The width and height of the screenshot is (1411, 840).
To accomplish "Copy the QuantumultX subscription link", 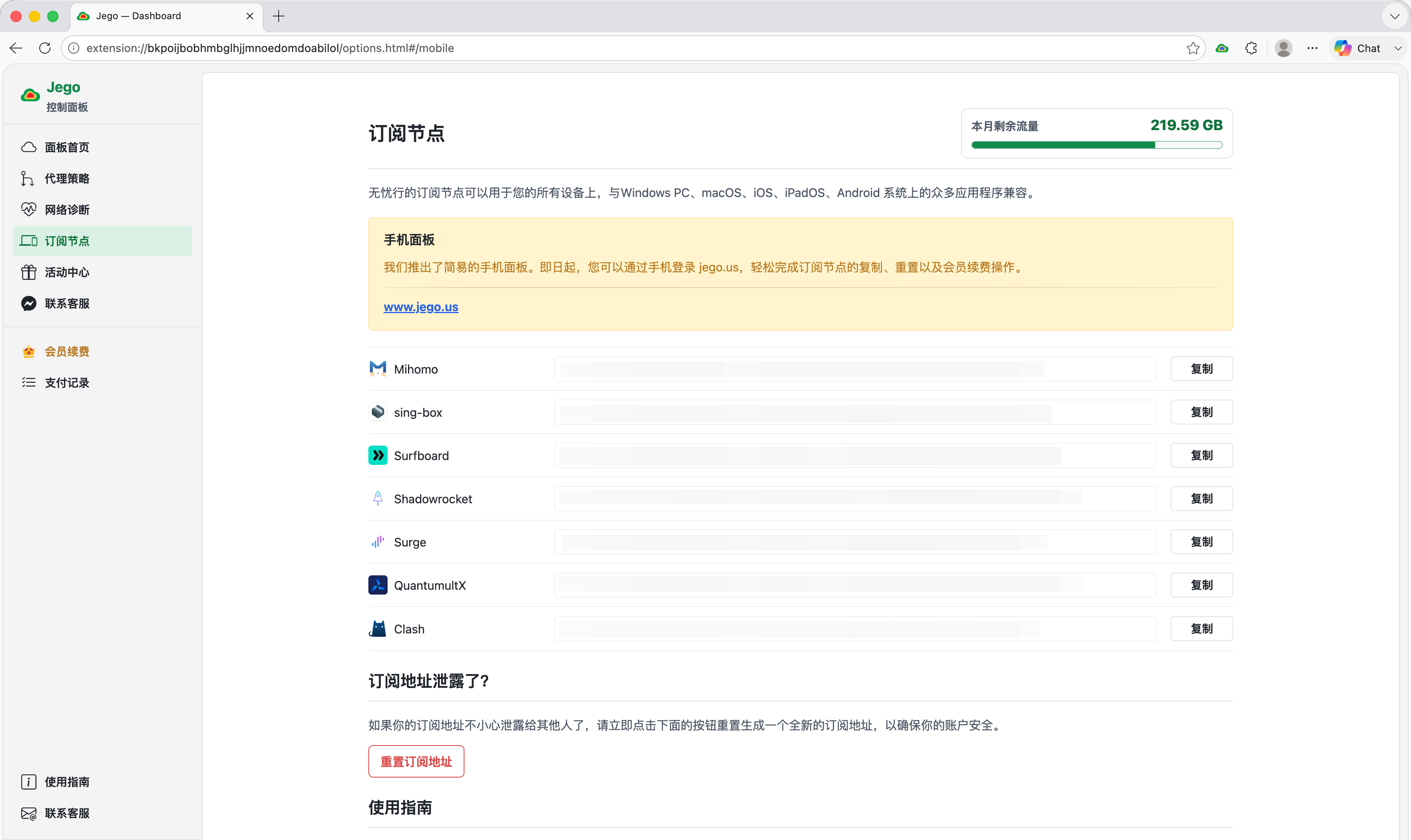I will (1202, 585).
